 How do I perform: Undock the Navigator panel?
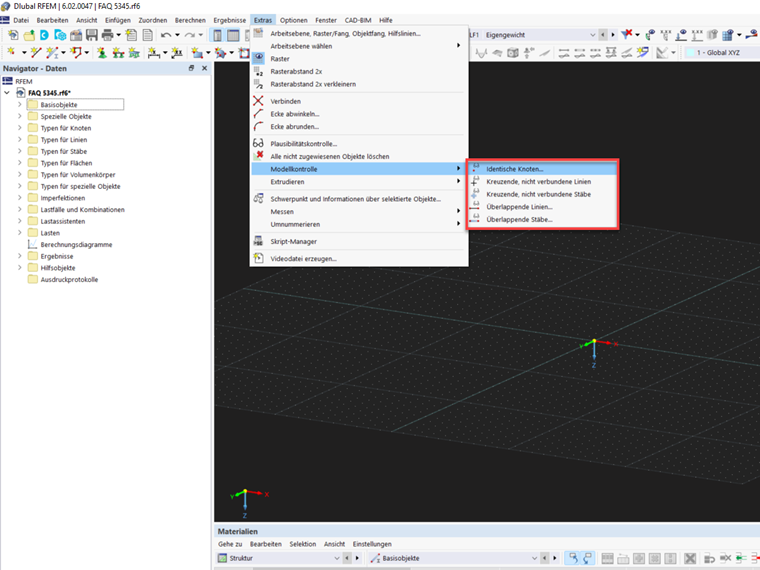coord(191,68)
